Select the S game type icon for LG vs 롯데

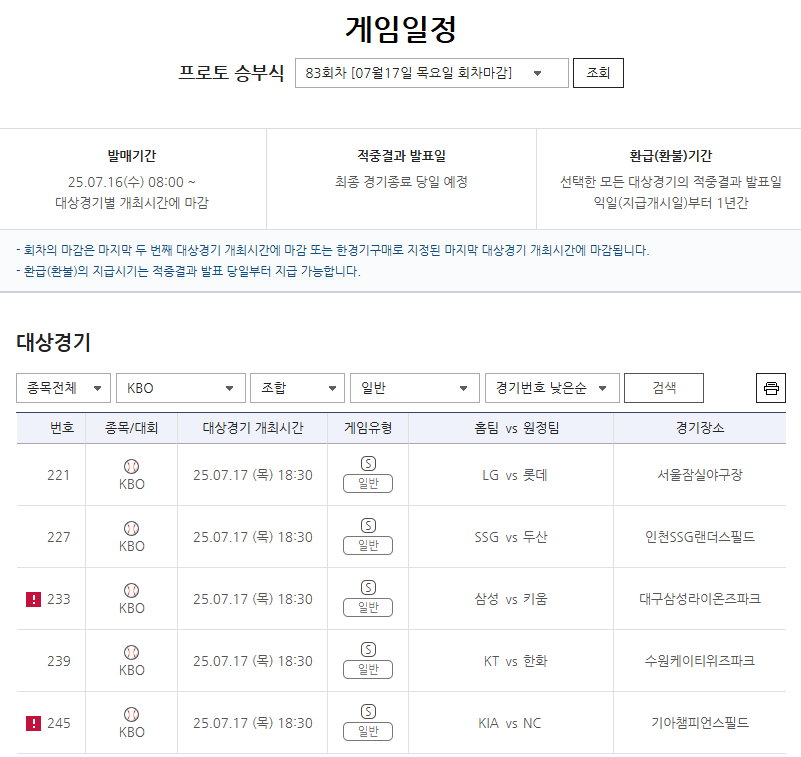coord(367,465)
